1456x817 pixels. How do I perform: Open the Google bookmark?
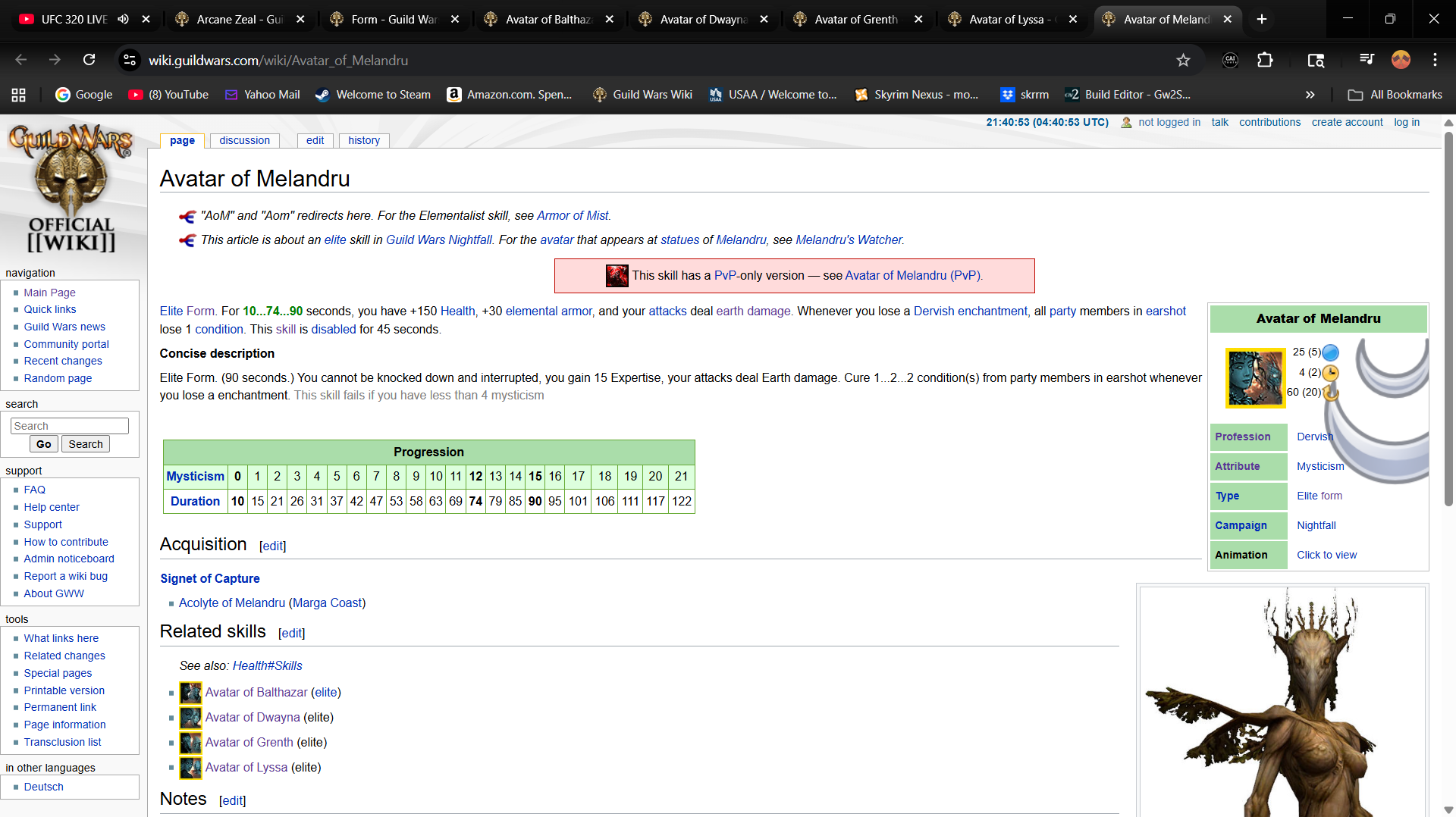(x=84, y=95)
